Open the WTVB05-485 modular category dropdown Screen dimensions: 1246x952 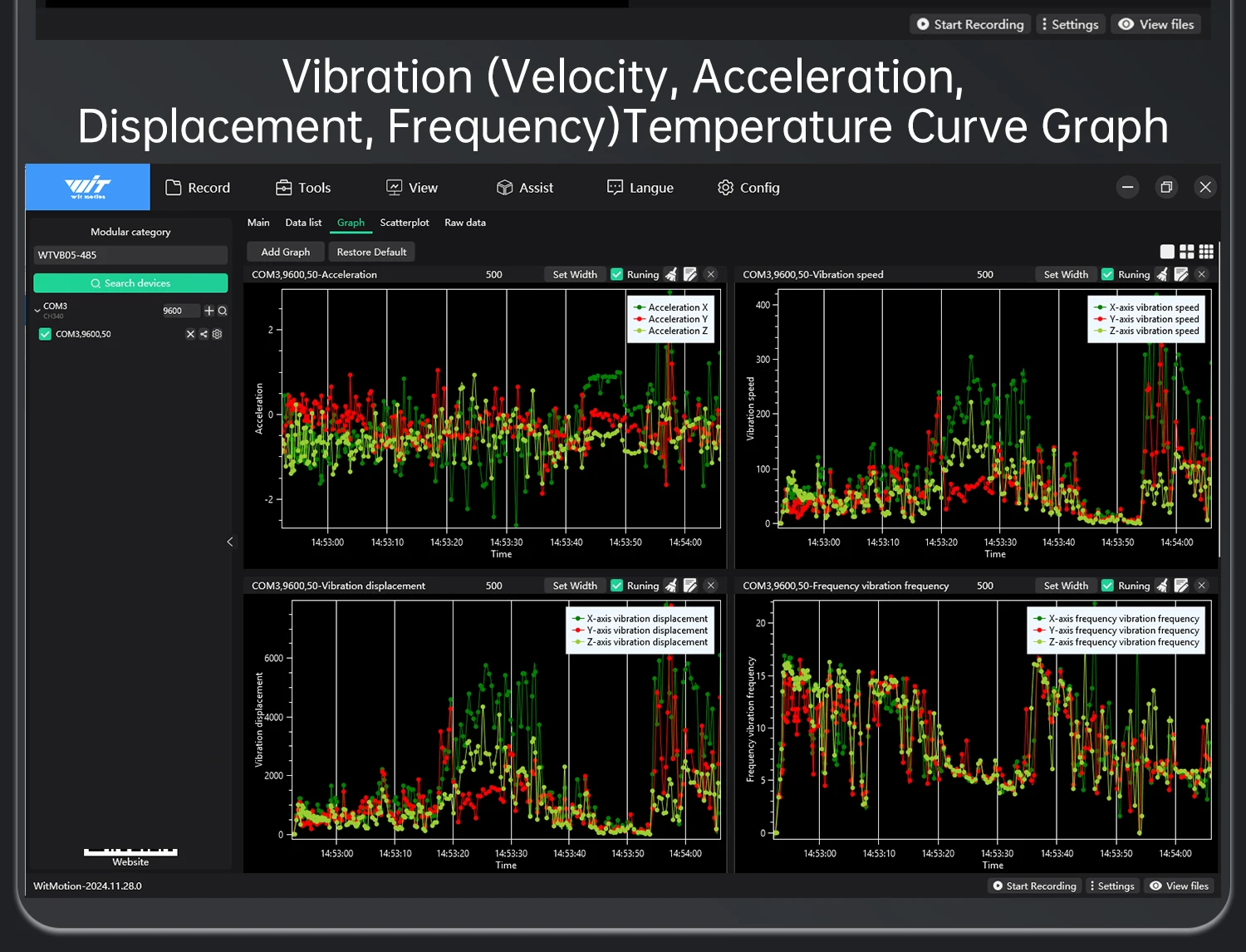click(x=130, y=255)
